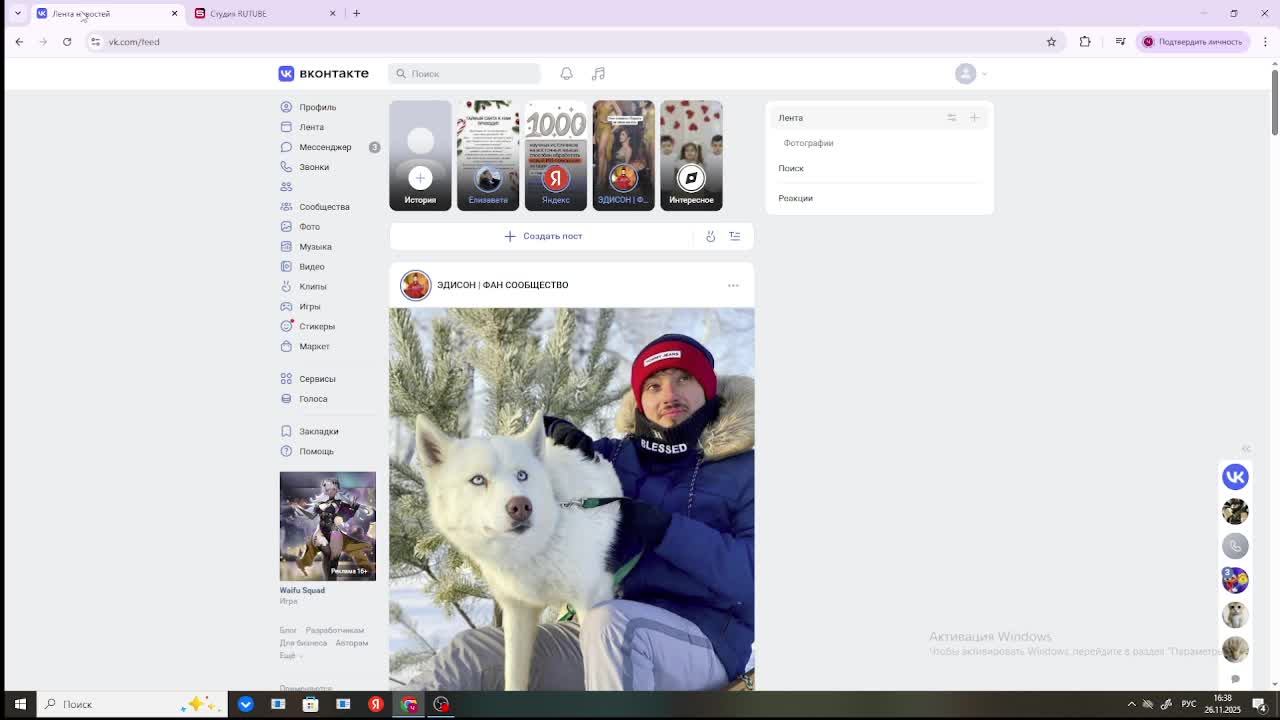
Task: Click the clip icon beside Создать пост
Action: click(x=710, y=237)
